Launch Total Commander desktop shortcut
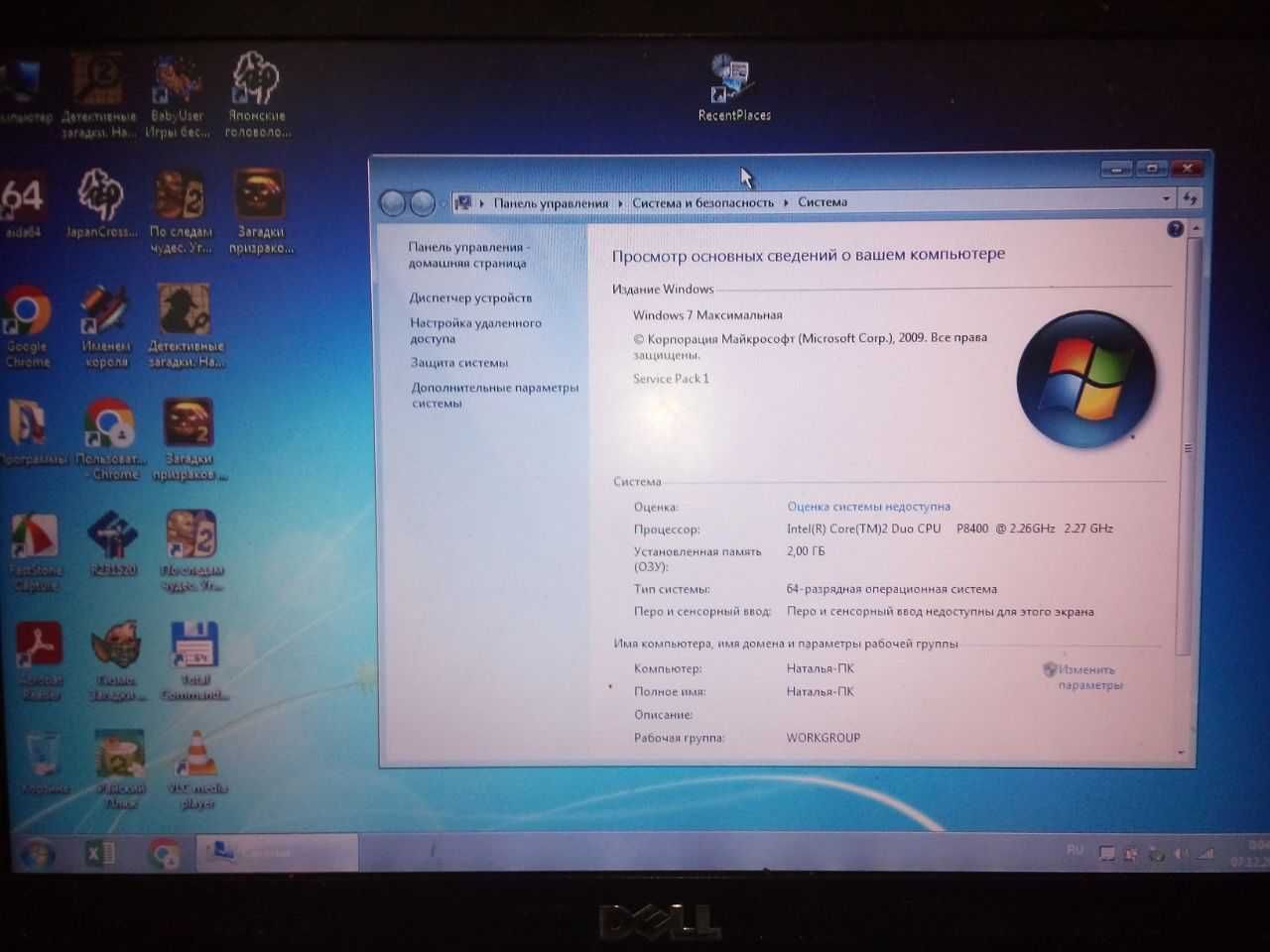This screenshot has height=952, width=1270. tap(194, 661)
